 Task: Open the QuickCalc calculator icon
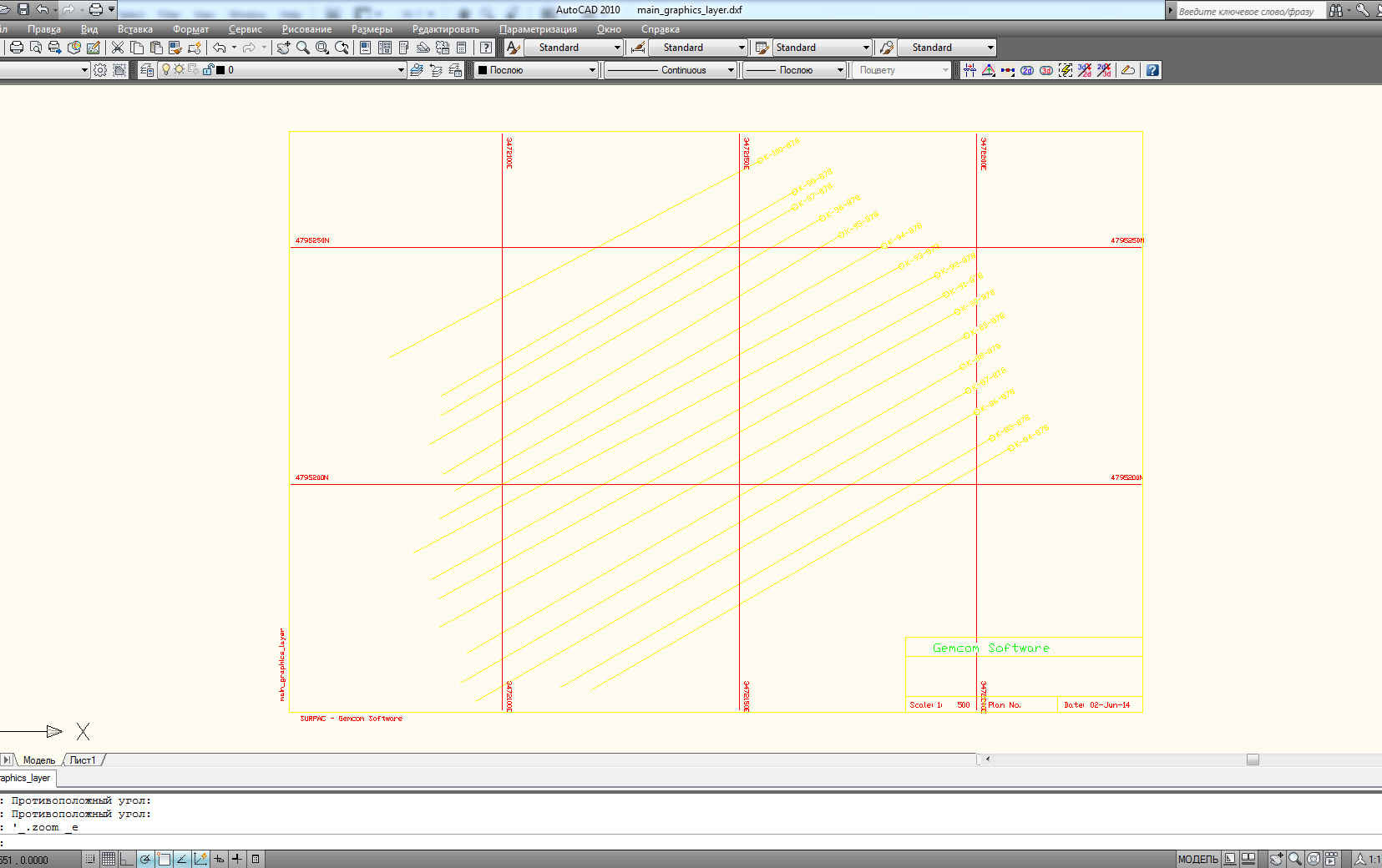click(462, 48)
